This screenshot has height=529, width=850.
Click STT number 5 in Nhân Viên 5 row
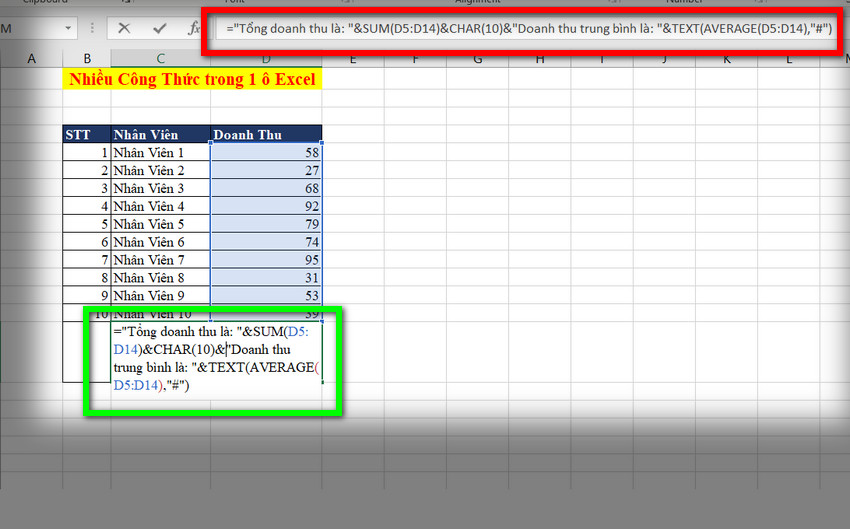[x=87, y=224]
